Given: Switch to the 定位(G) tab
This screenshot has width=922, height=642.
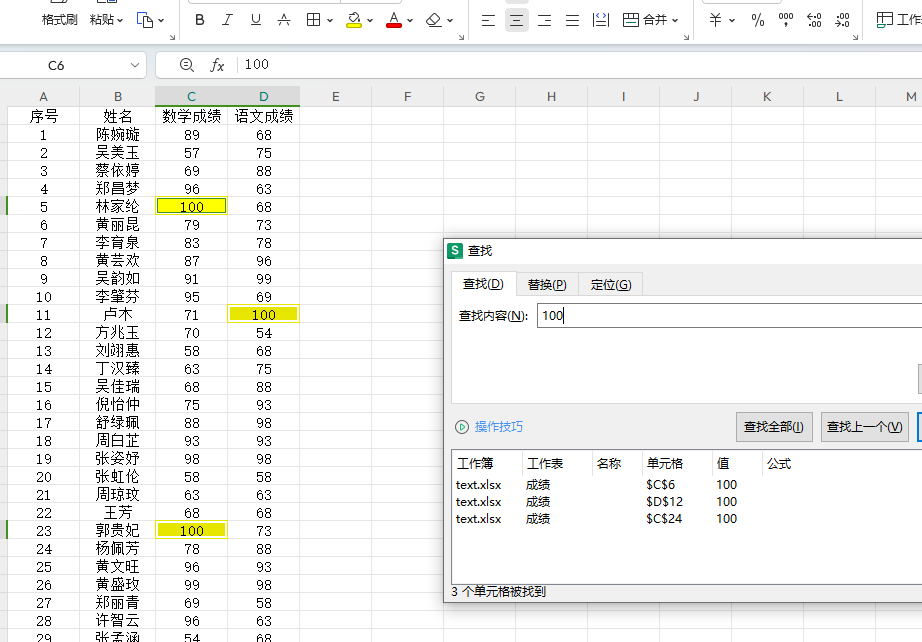Looking at the screenshot, I should (611, 285).
